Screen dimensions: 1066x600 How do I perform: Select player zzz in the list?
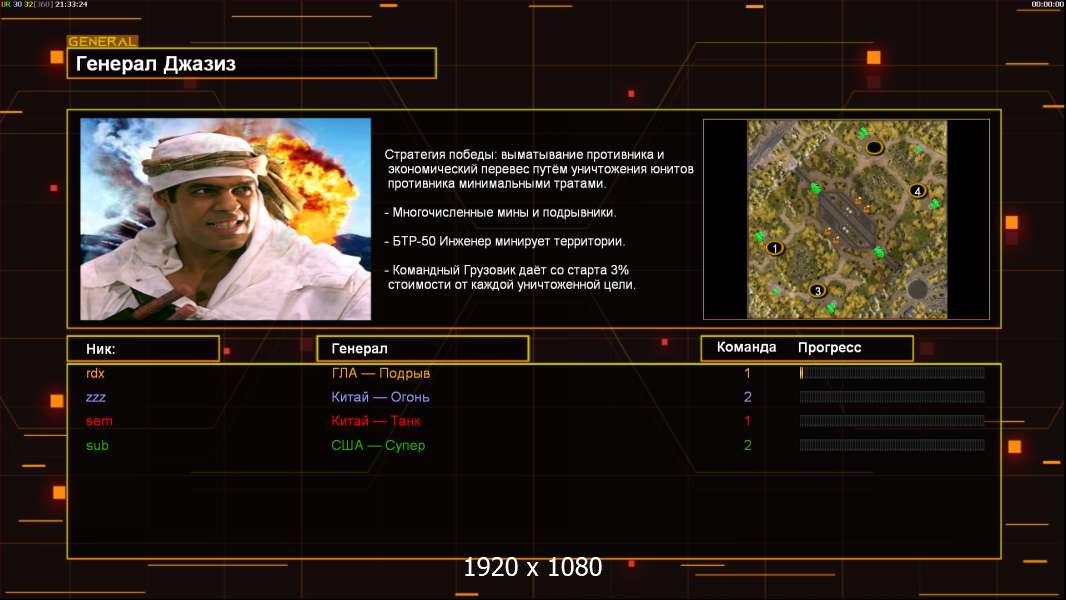tap(96, 397)
